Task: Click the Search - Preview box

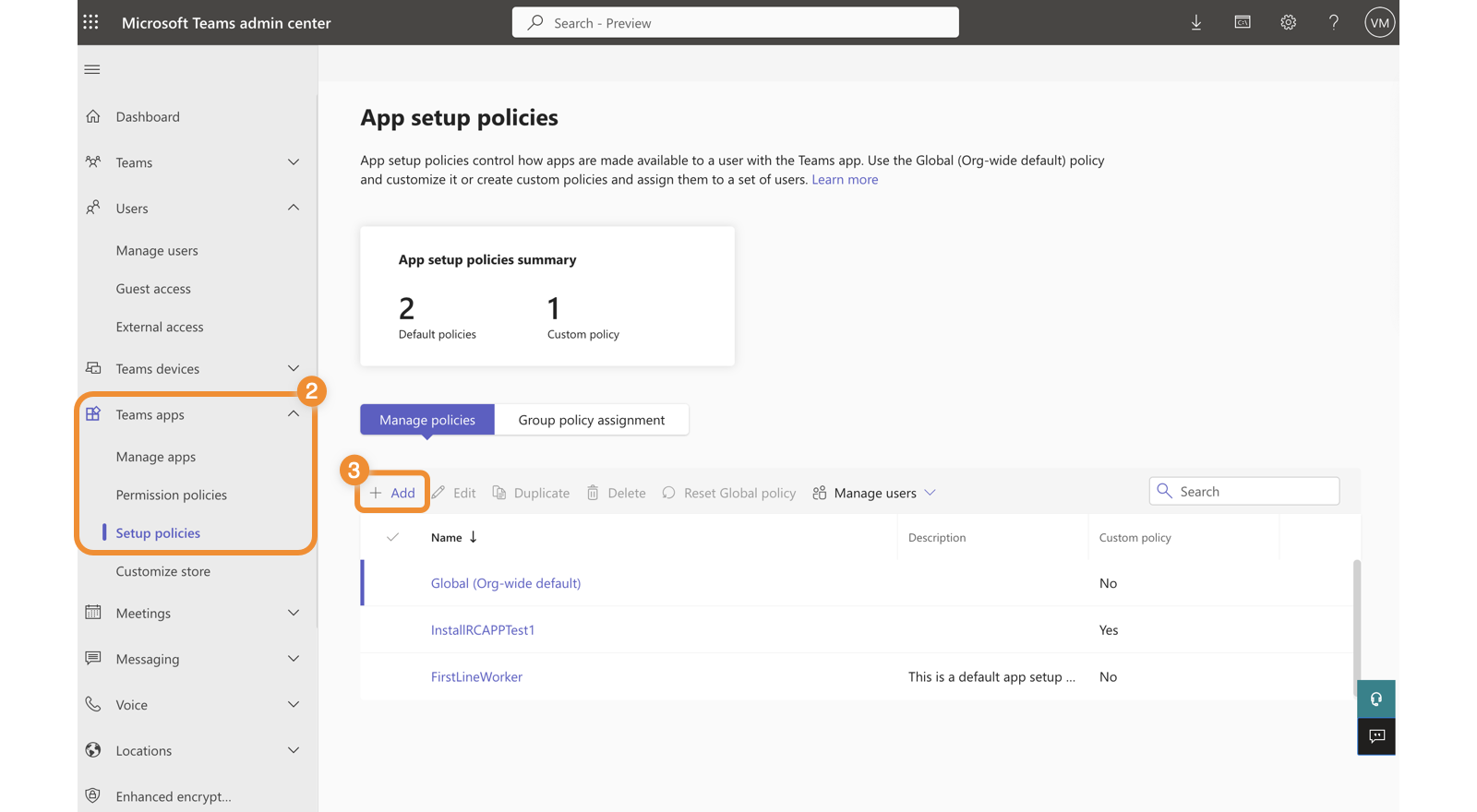Action: pos(736,22)
